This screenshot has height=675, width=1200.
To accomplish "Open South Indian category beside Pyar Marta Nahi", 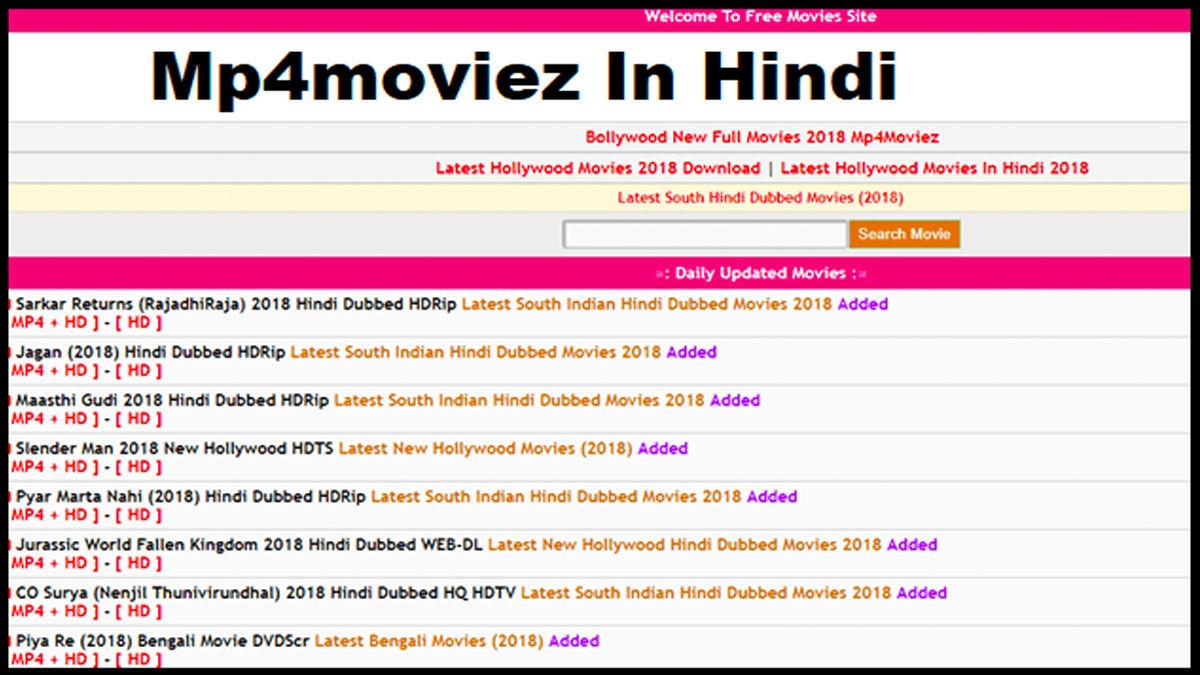I will (556, 497).
